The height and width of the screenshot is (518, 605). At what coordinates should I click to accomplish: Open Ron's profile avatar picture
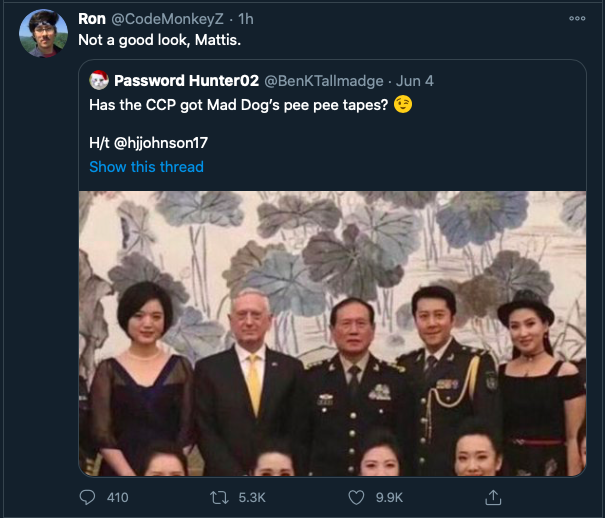[x=43, y=33]
